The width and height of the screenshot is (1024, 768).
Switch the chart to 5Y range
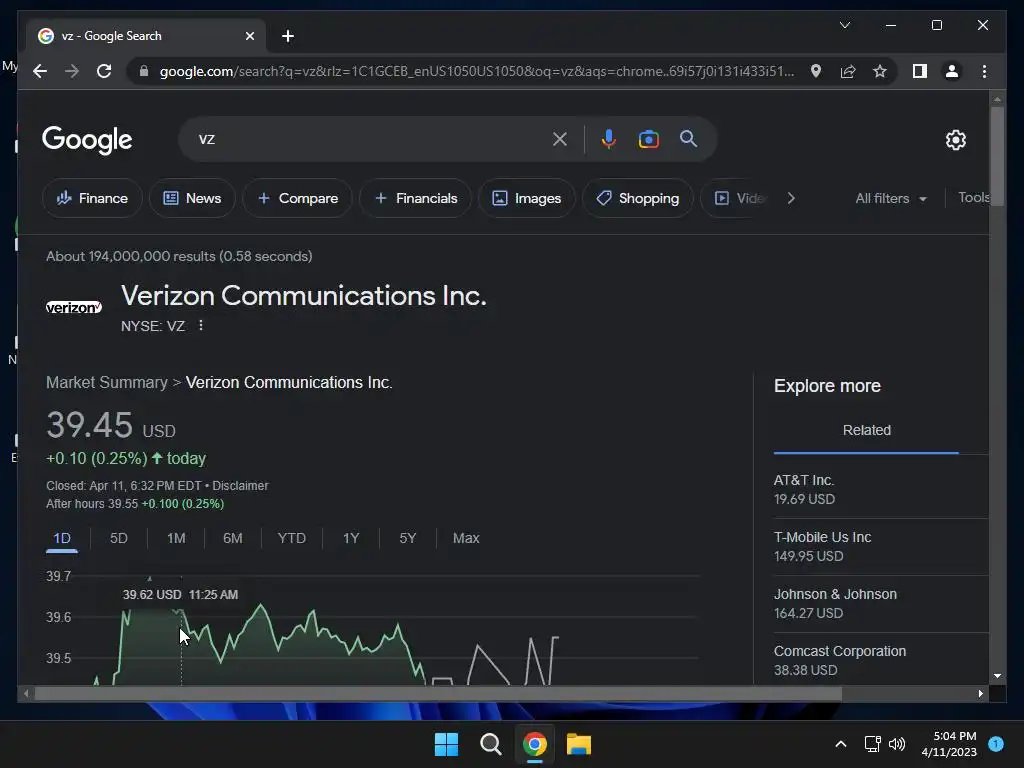[408, 538]
